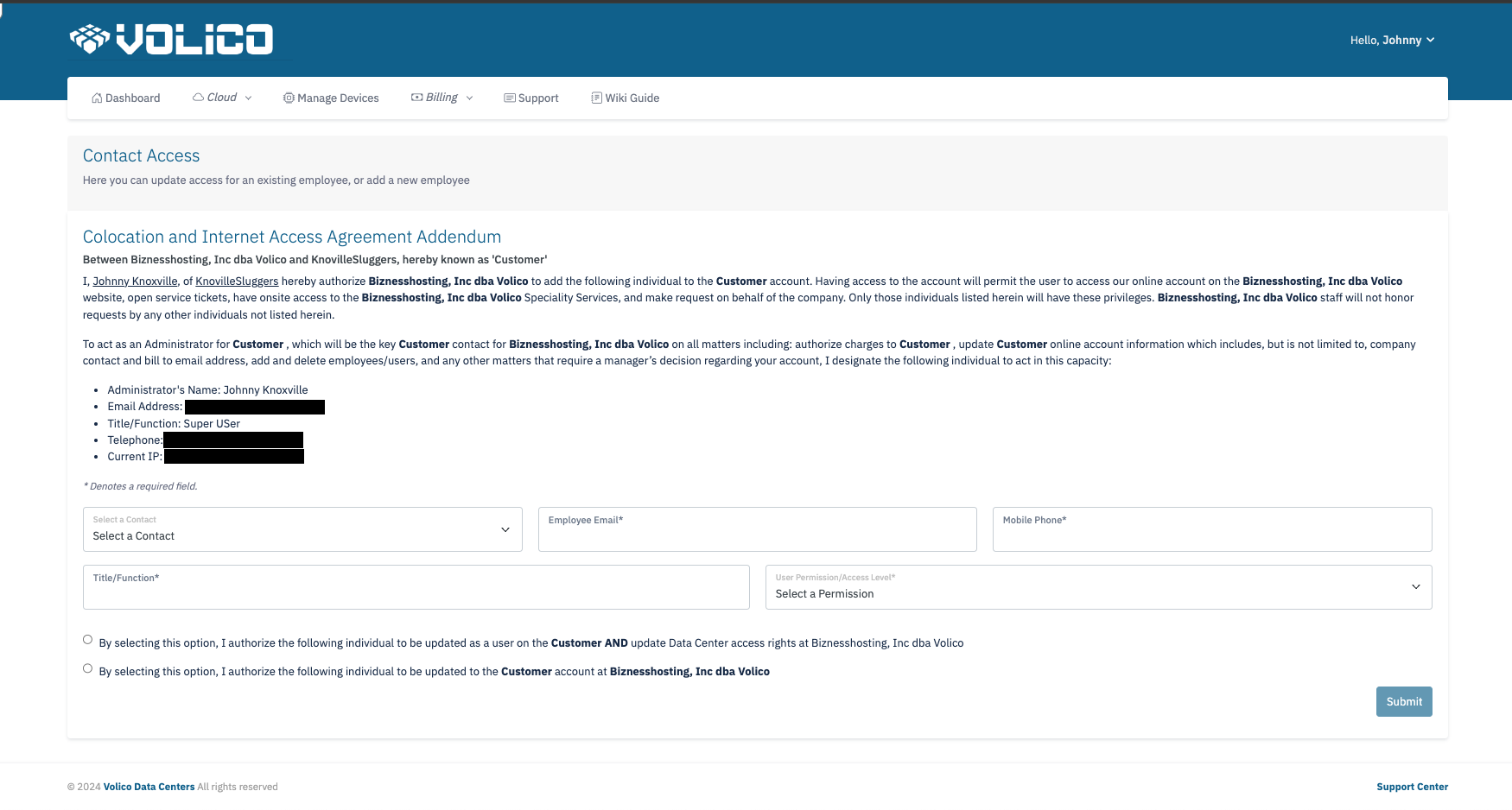Open the Cloud menu label
1512x810 pixels.
222,98
